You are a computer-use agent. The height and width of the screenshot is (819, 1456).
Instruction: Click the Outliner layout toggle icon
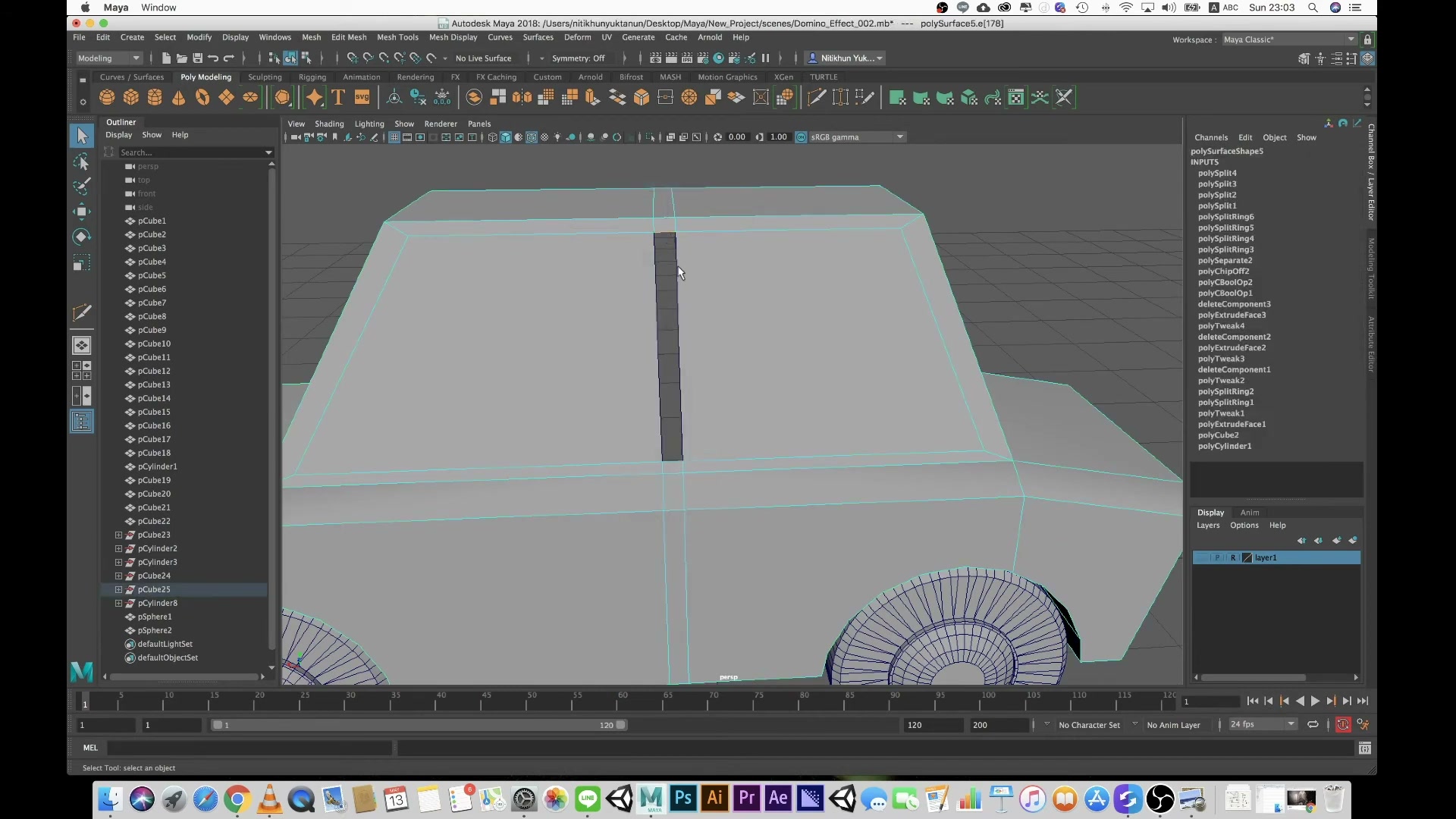click(x=82, y=422)
